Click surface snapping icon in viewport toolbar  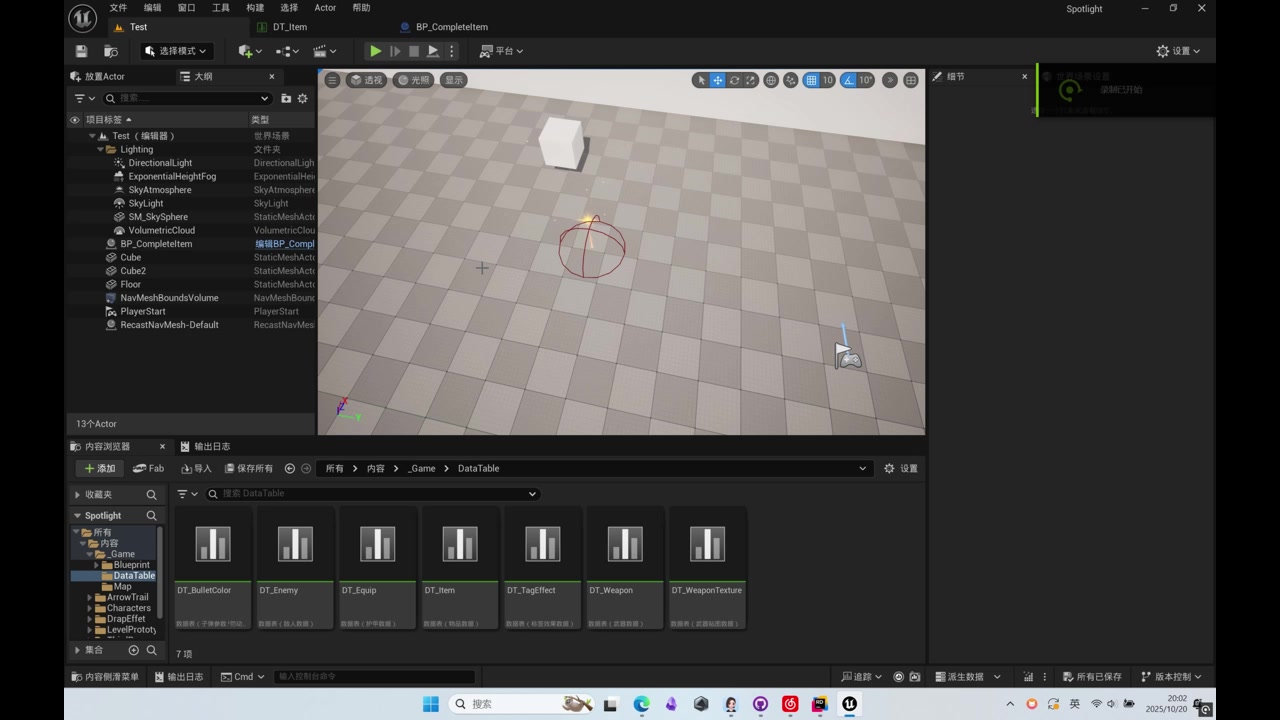(791, 80)
